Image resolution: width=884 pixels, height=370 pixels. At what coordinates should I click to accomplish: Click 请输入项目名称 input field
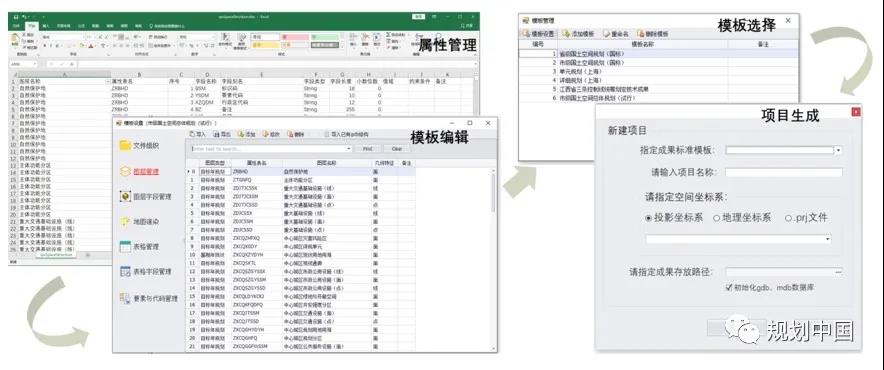[x=784, y=173]
